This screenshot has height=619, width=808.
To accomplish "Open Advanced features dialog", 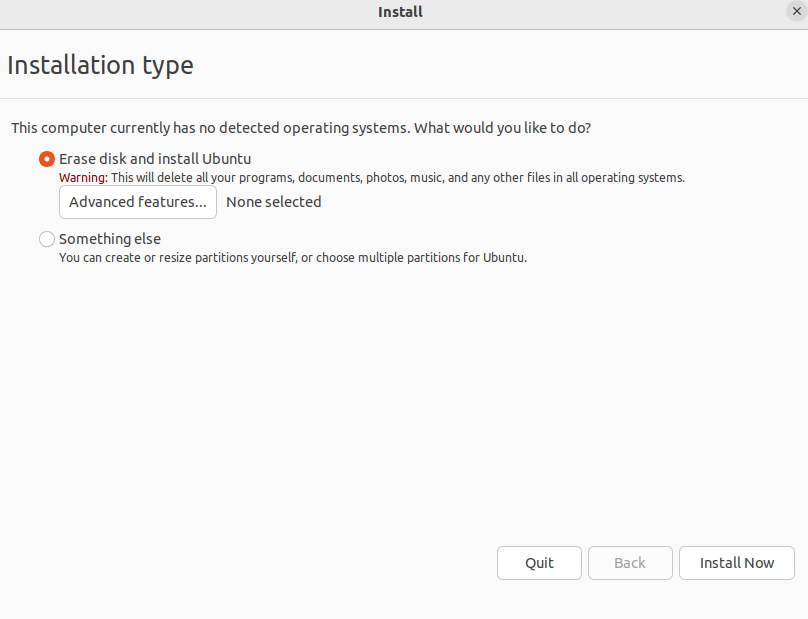I will point(138,202).
